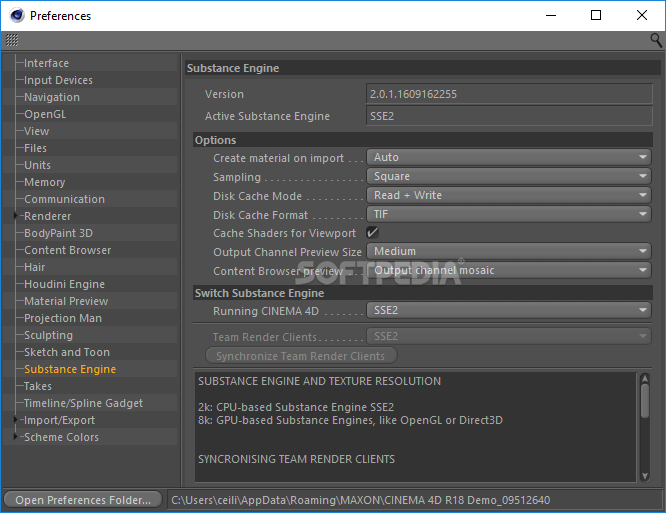Click scroll down arrow in info box
This screenshot has height=513, width=666.
coord(645,476)
